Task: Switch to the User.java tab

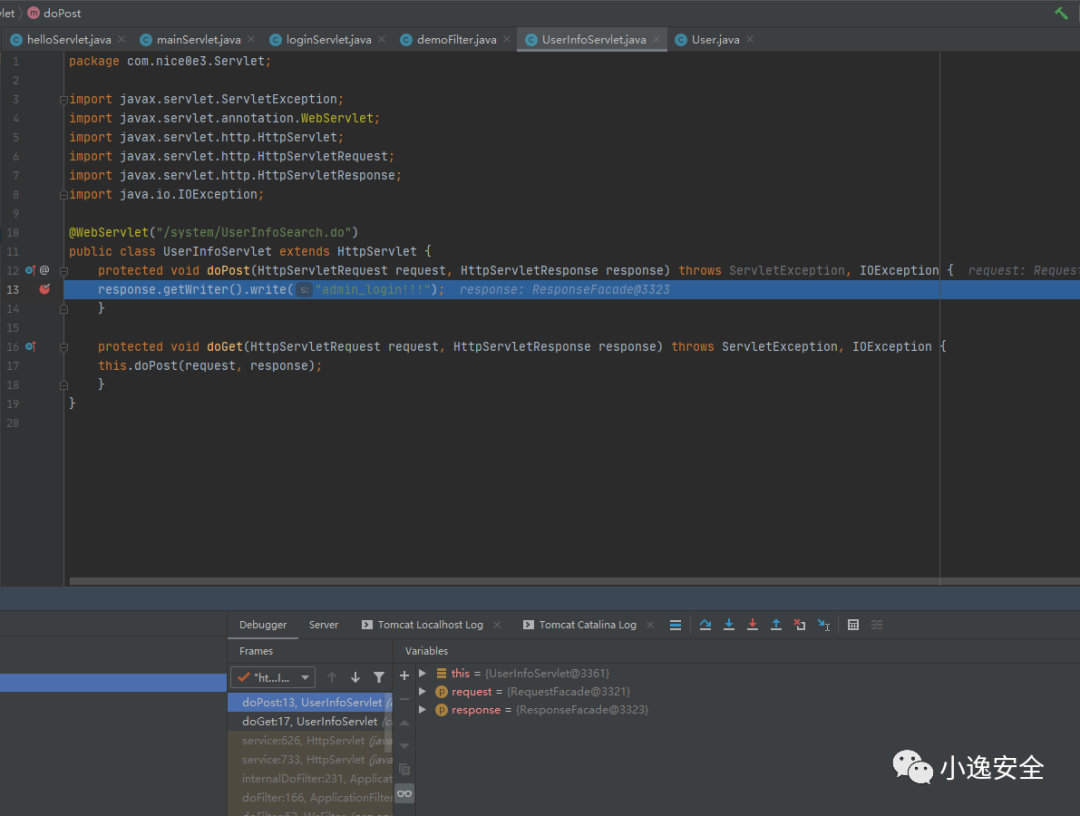Action: pos(715,39)
